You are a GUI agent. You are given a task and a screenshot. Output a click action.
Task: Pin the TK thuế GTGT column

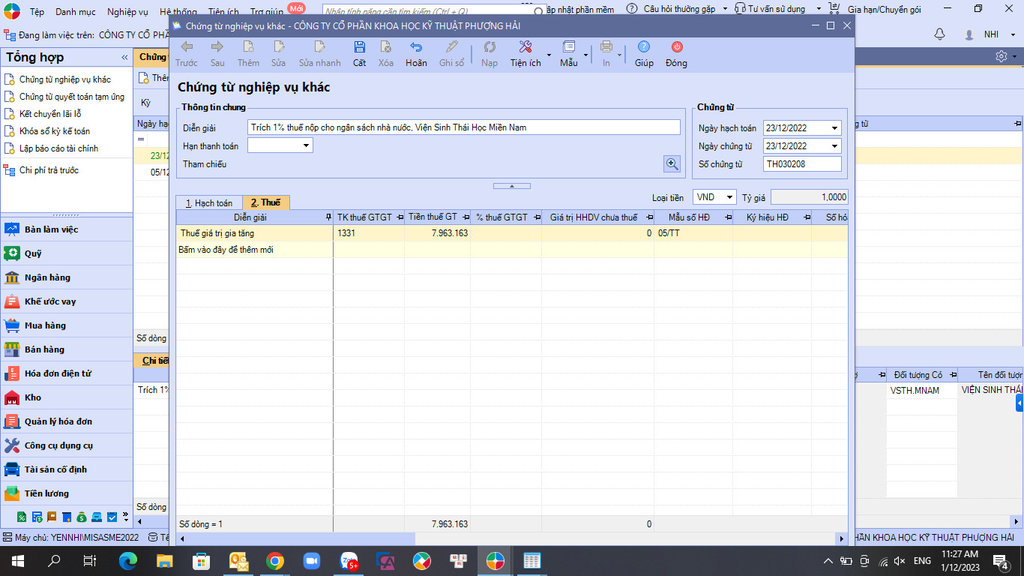(x=400, y=217)
